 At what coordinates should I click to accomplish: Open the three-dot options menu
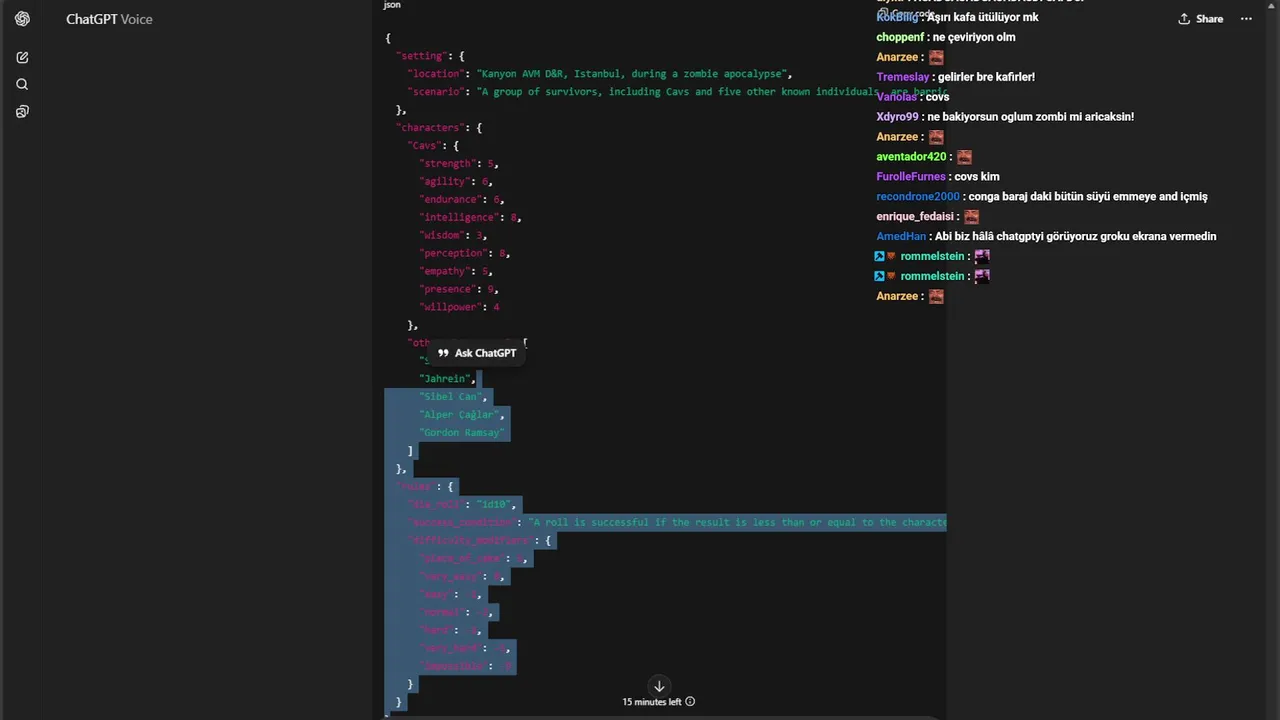pyautogui.click(x=1246, y=19)
